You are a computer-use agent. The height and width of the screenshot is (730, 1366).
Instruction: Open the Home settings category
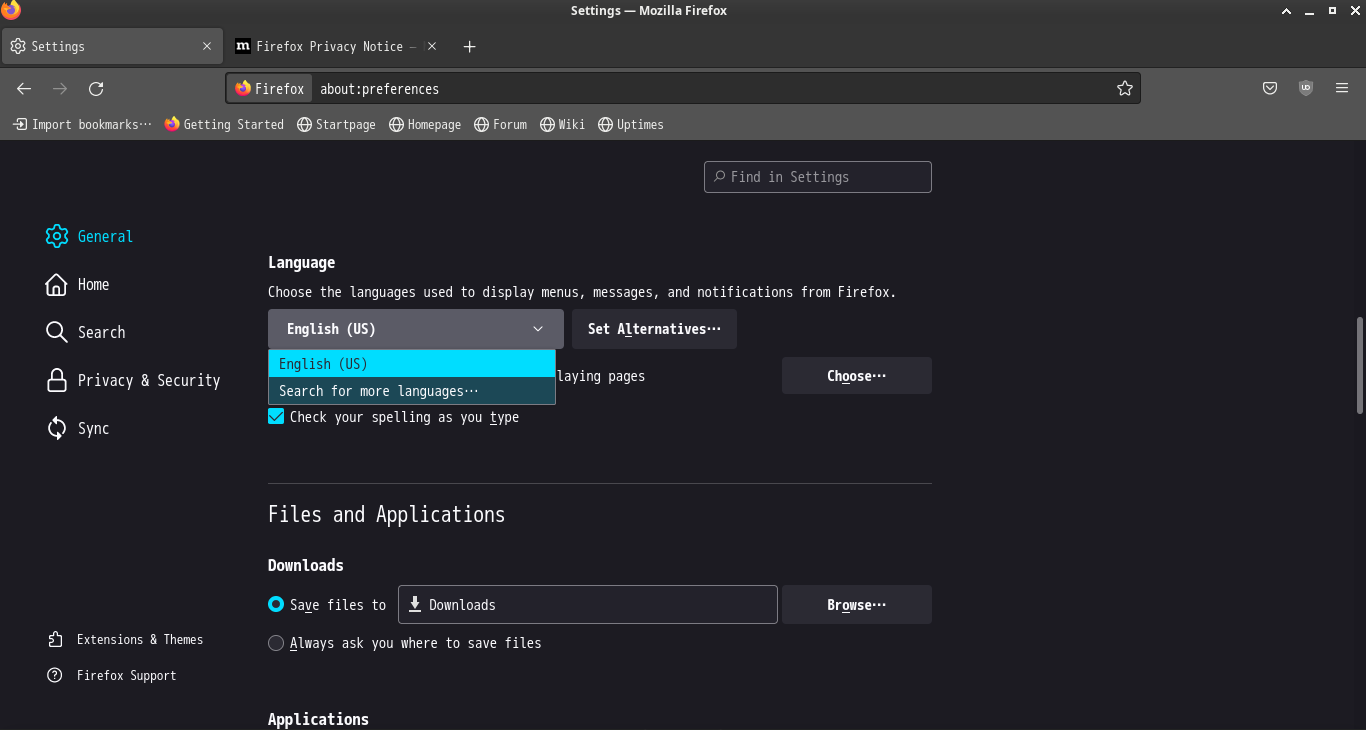coord(78,284)
